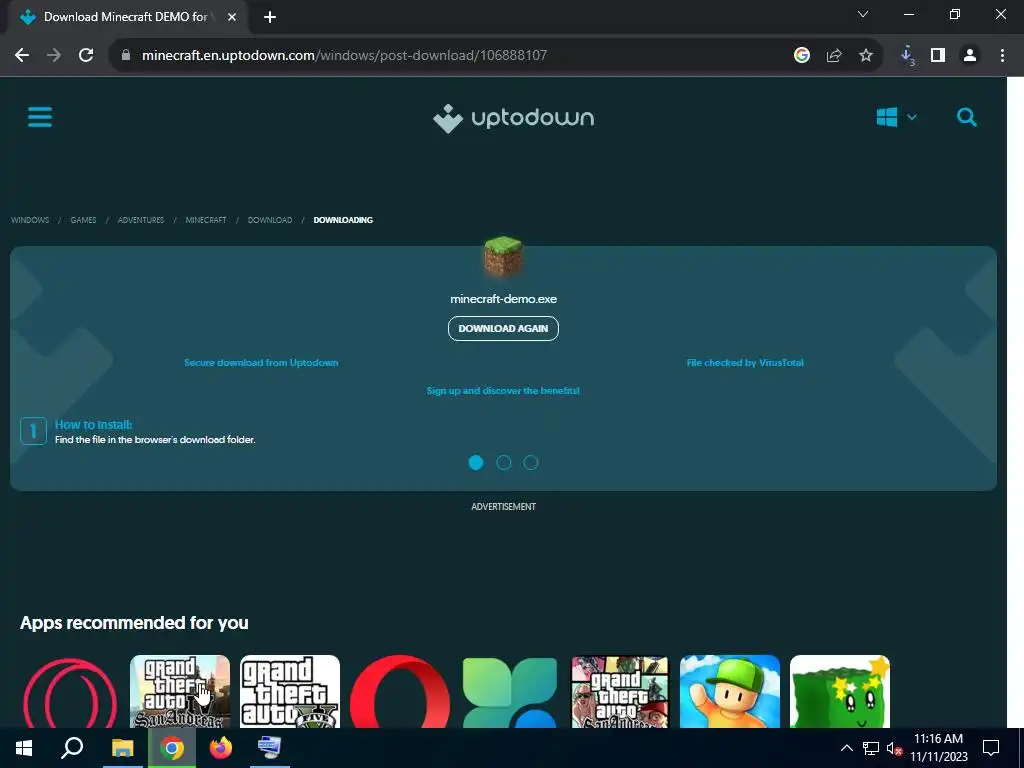Open Chrome profile icon
This screenshot has height=768, width=1024.
(970, 56)
